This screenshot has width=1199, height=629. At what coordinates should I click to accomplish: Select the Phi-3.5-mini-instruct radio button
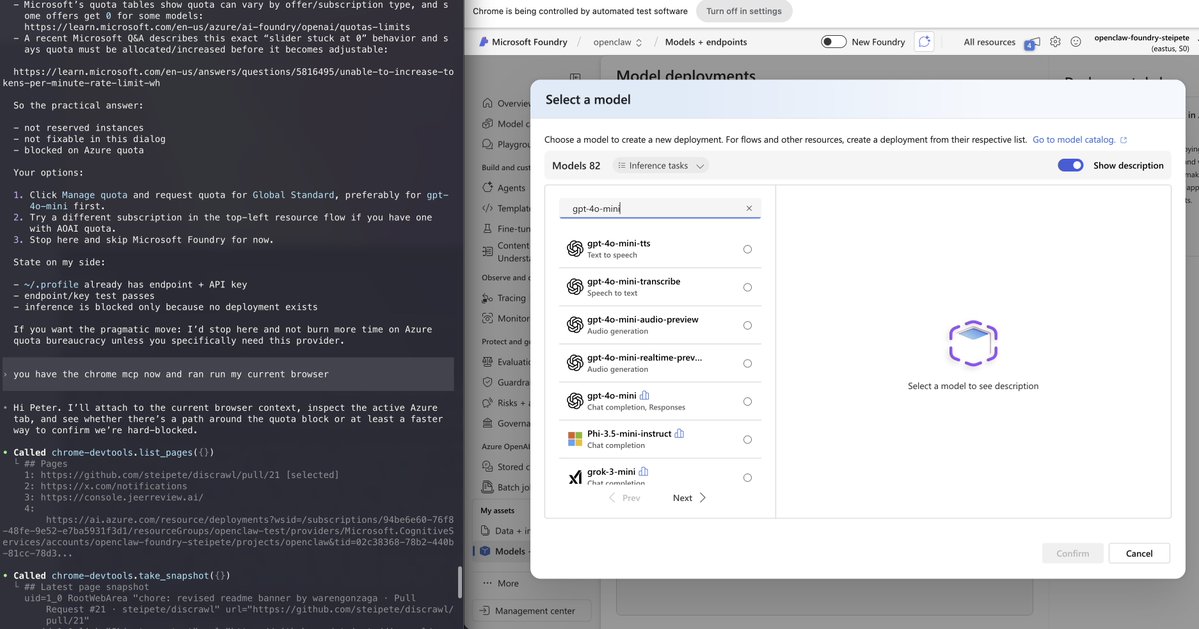click(747, 439)
